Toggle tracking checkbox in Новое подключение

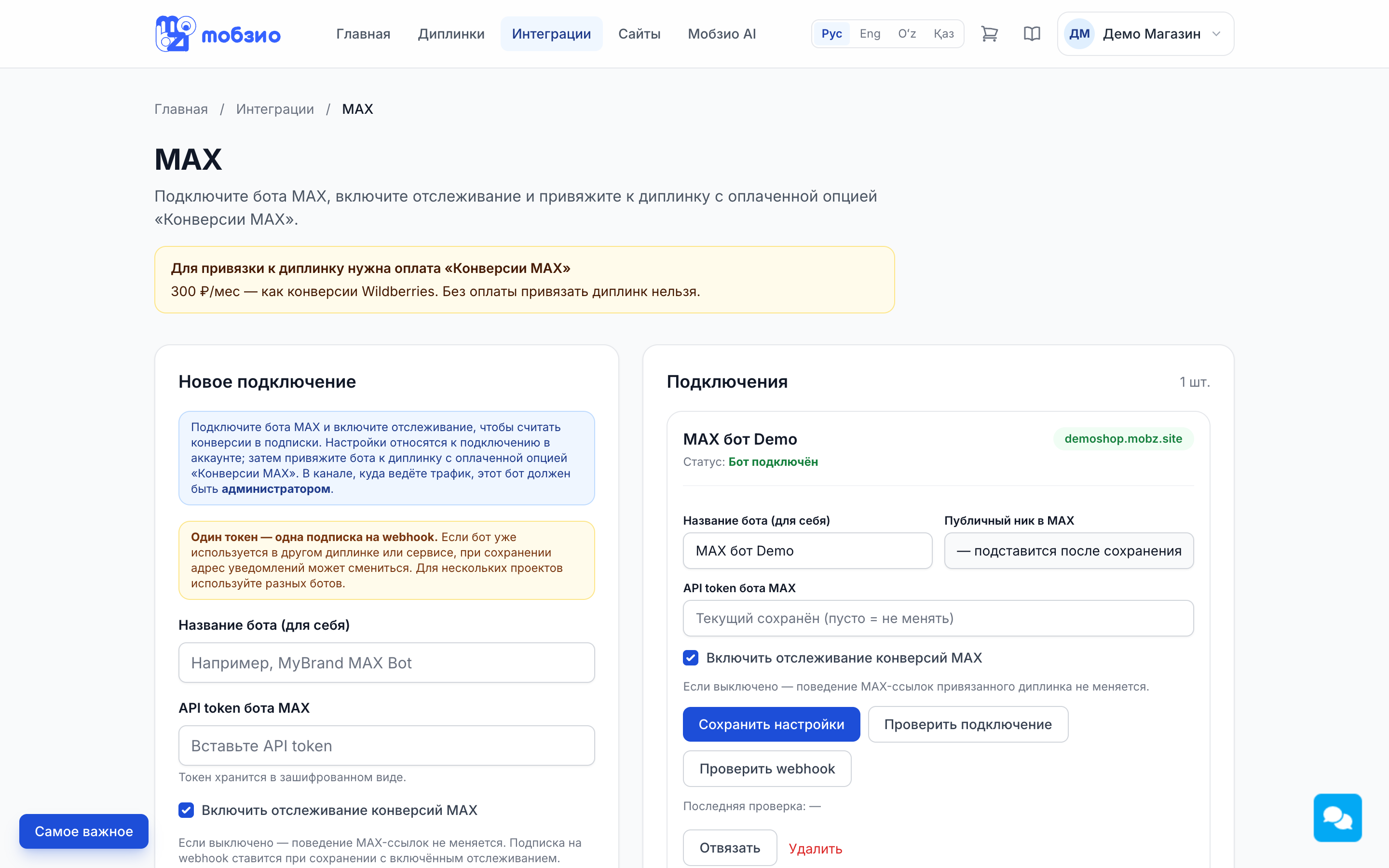[x=186, y=810]
